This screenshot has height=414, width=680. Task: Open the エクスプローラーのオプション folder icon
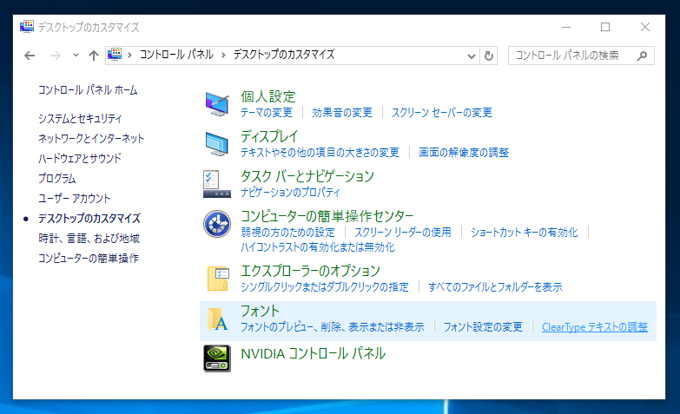[218, 278]
